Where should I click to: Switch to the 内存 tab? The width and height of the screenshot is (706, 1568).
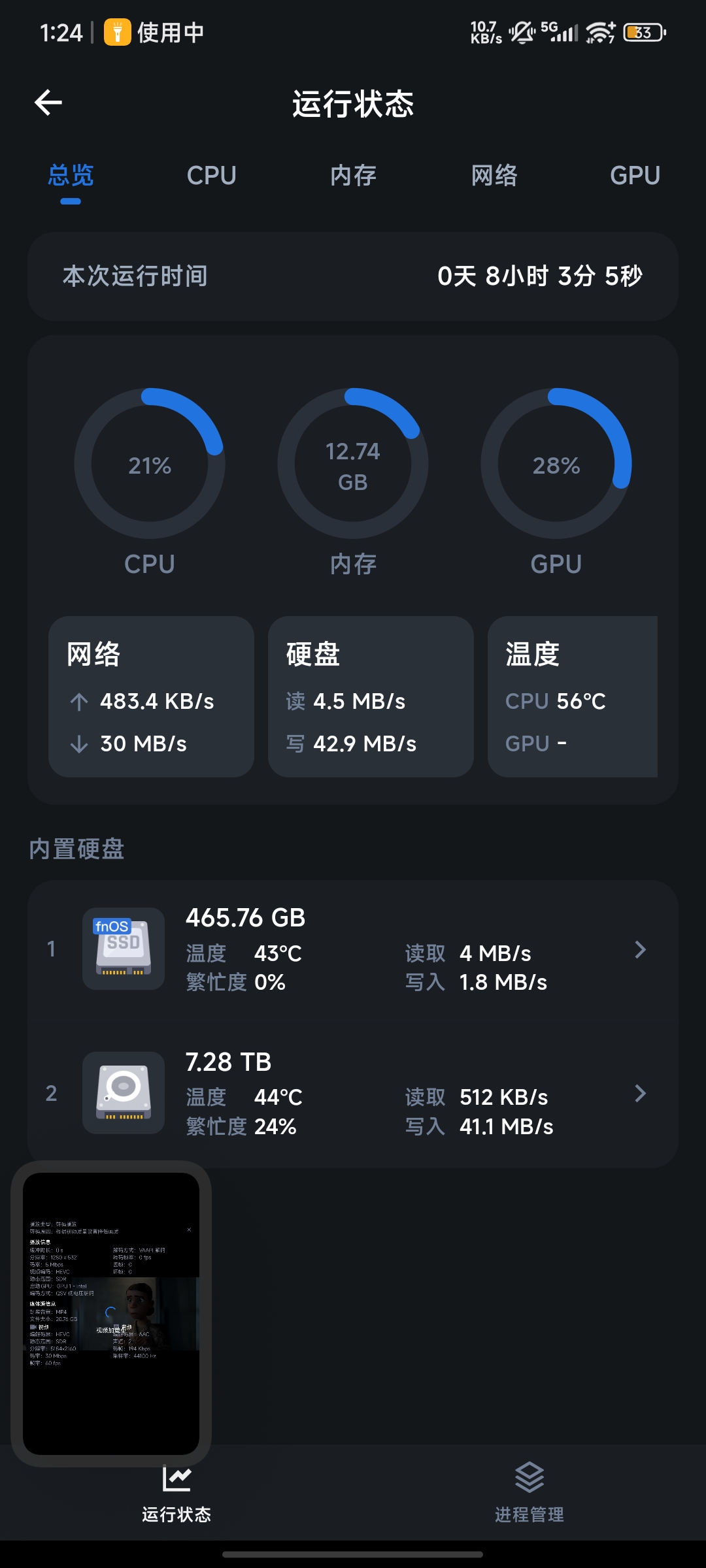tap(353, 175)
